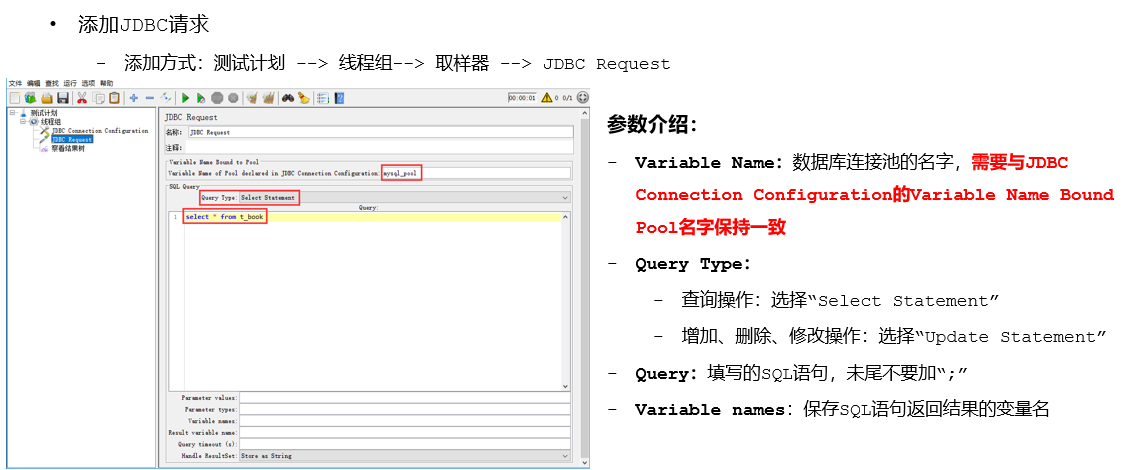This screenshot has height=470, width=1130.
Task: Select 察看结果树 in the tree
Action: [x=68, y=148]
